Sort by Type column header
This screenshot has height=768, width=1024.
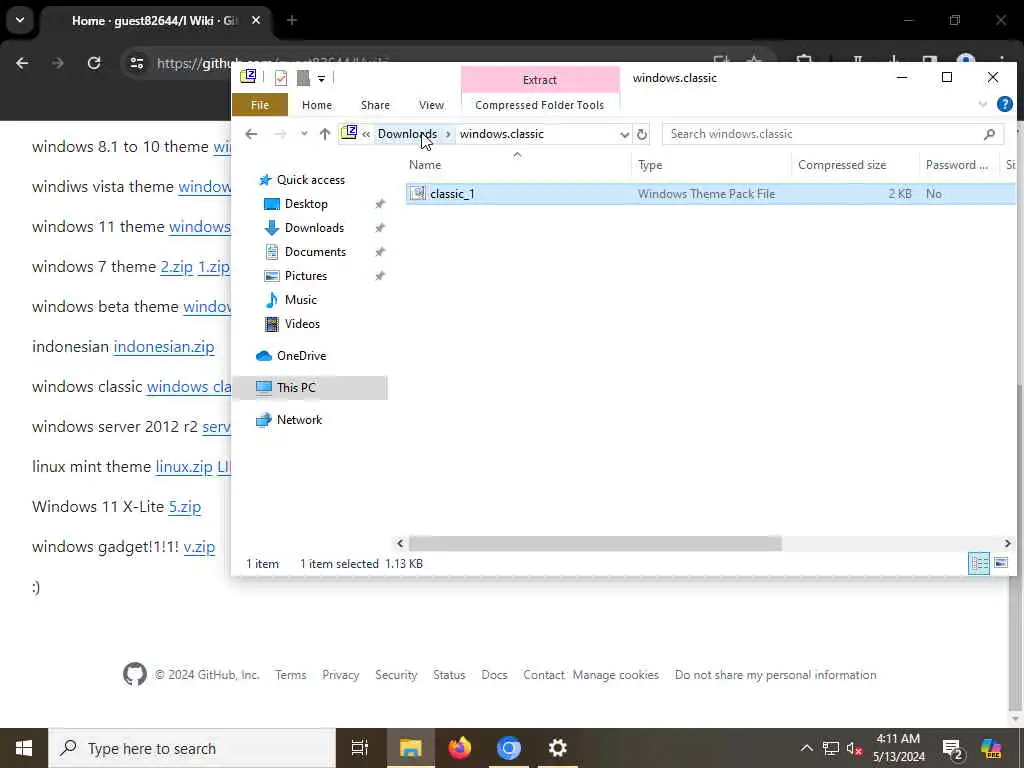650,165
